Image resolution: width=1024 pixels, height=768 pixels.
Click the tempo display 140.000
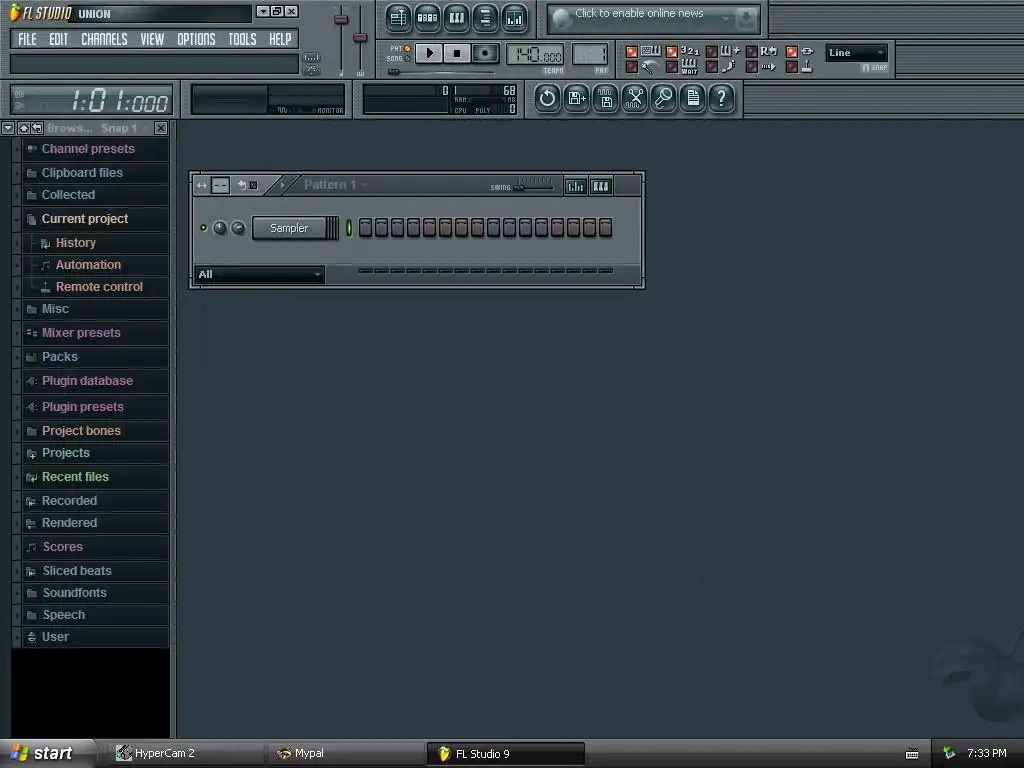click(x=535, y=54)
